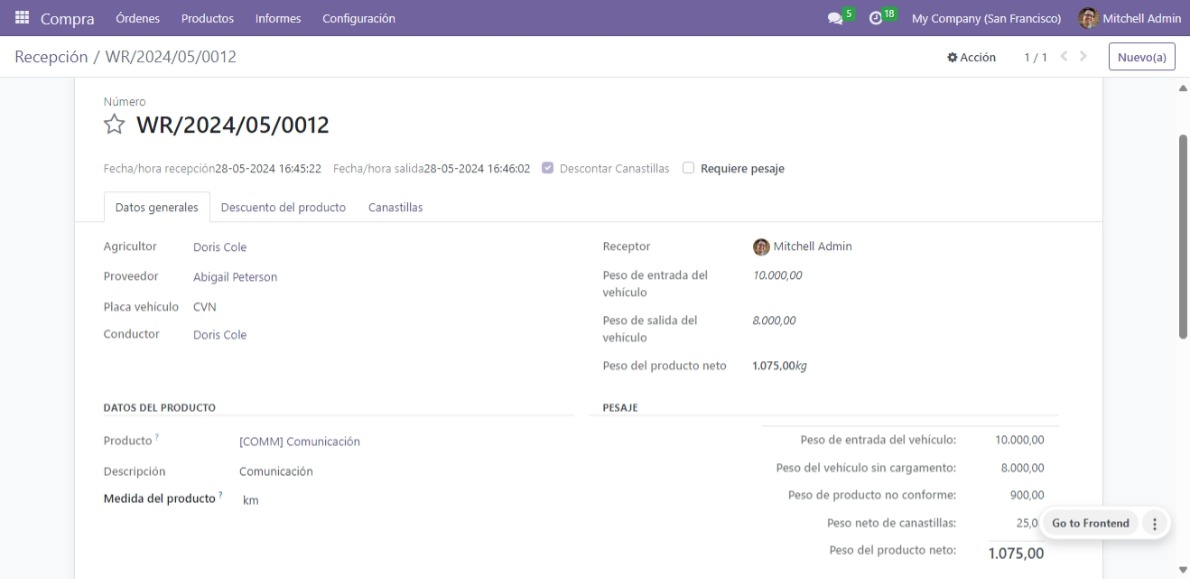The height and width of the screenshot is (579, 1190).
Task: Mark record WR/2024/05/0012 as favorite star
Action: [x=115, y=125]
